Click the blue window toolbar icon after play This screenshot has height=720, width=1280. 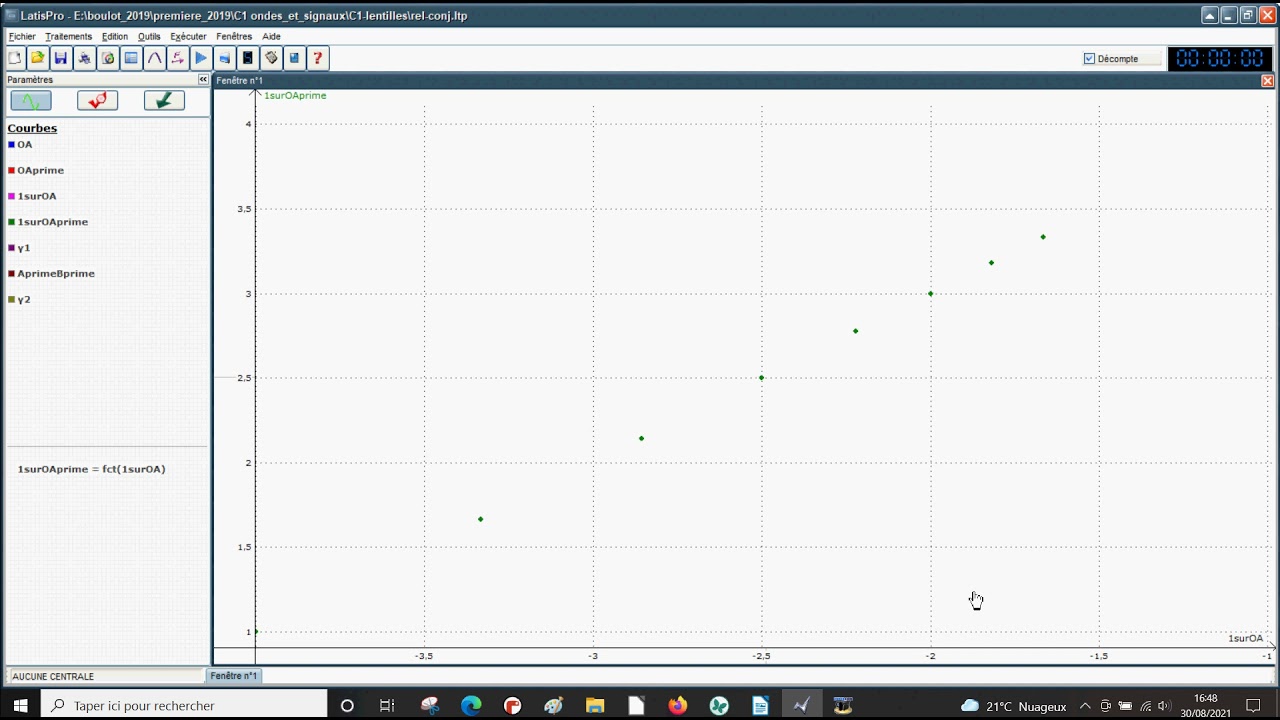[224, 58]
